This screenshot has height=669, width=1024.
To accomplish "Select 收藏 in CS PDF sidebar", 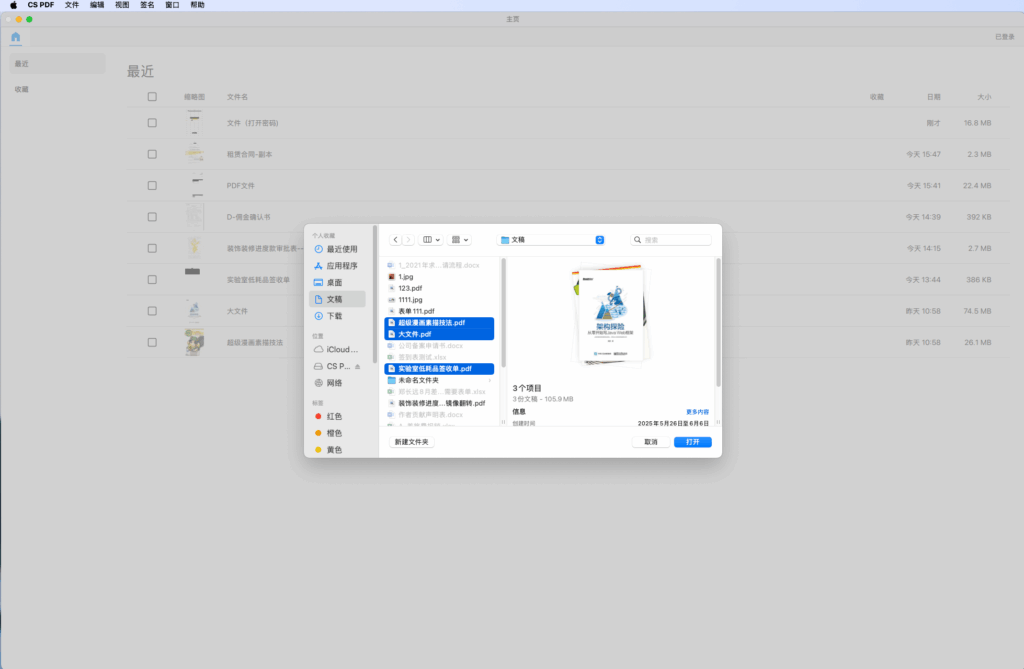I will (57, 89).
